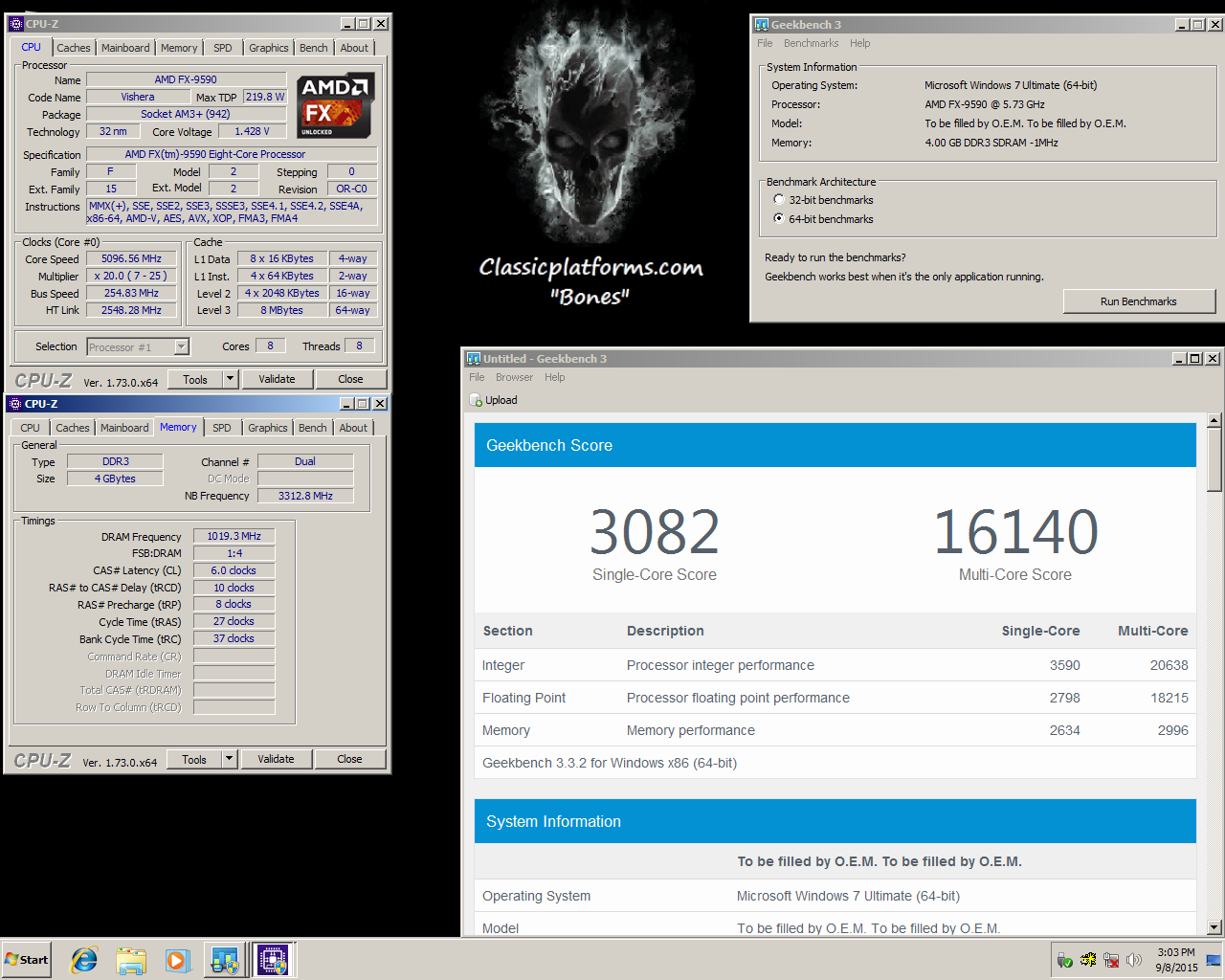Open the Safely Remove Hardware tray icon
Screen dimensions: 1225x980
pyautogui.click(x=1065, y=960)
